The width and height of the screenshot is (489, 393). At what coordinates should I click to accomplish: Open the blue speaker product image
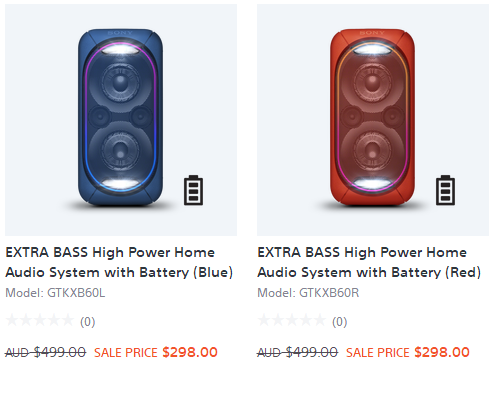[121, 120]
